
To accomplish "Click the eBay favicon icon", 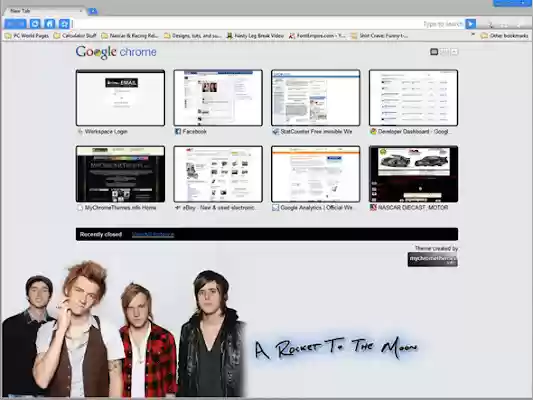I will coord(178,208).
